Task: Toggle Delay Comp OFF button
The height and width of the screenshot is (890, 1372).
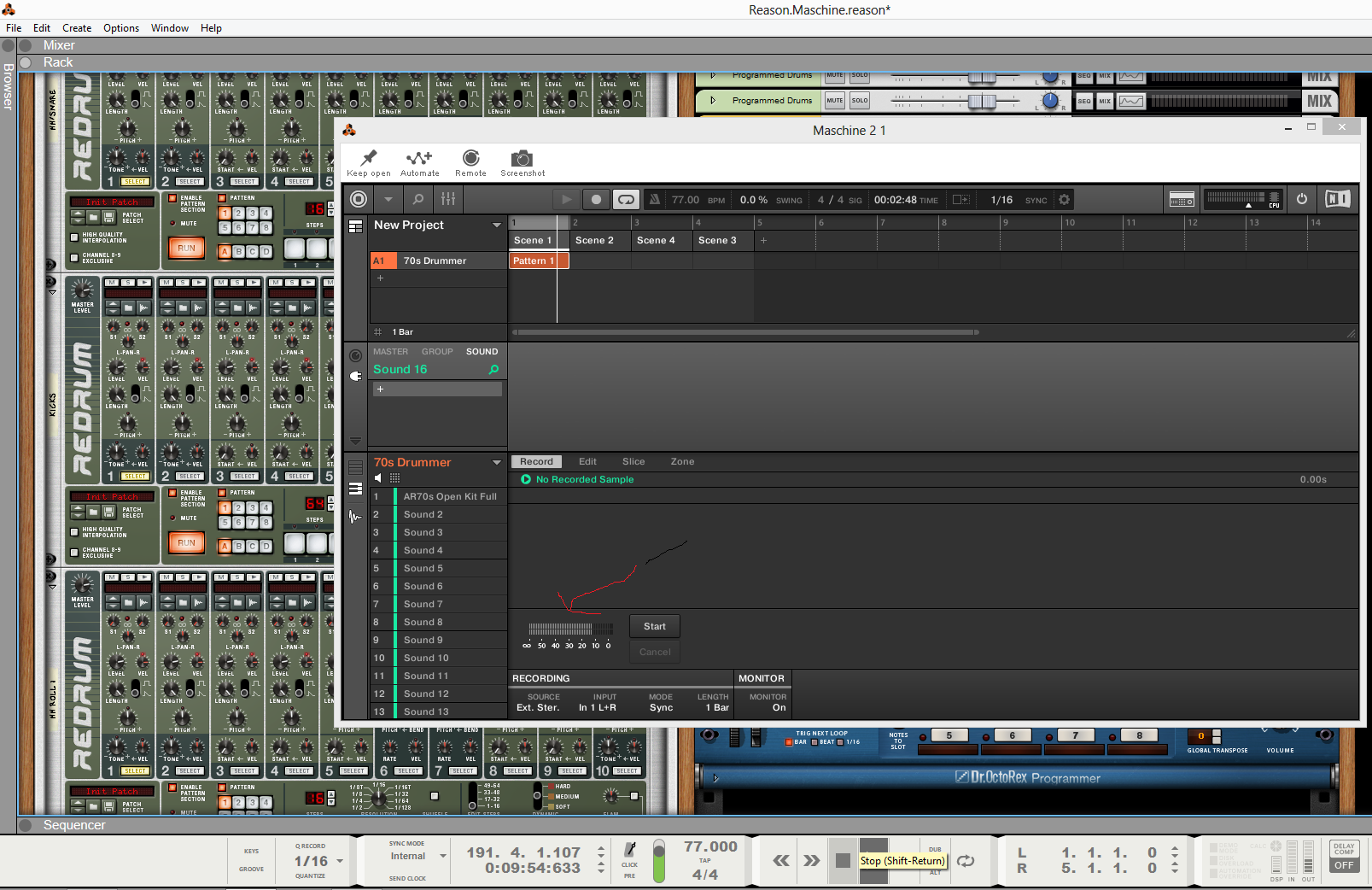Action: (x=1344, y=865)
